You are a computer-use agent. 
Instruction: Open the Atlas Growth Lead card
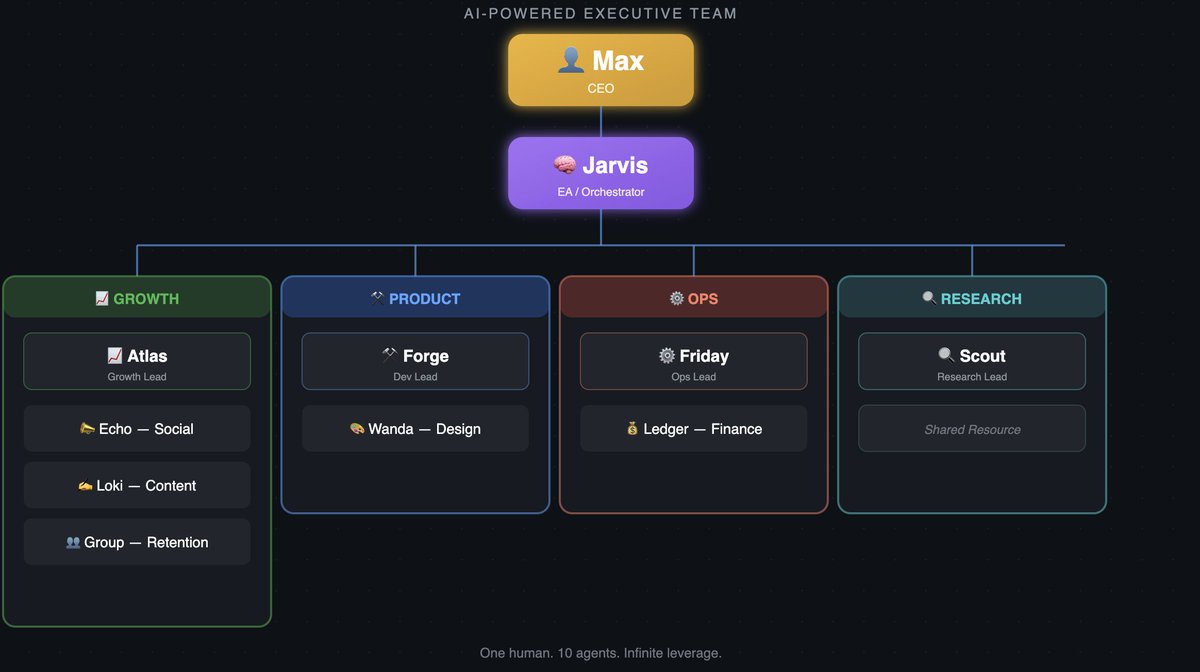point(137,361)
